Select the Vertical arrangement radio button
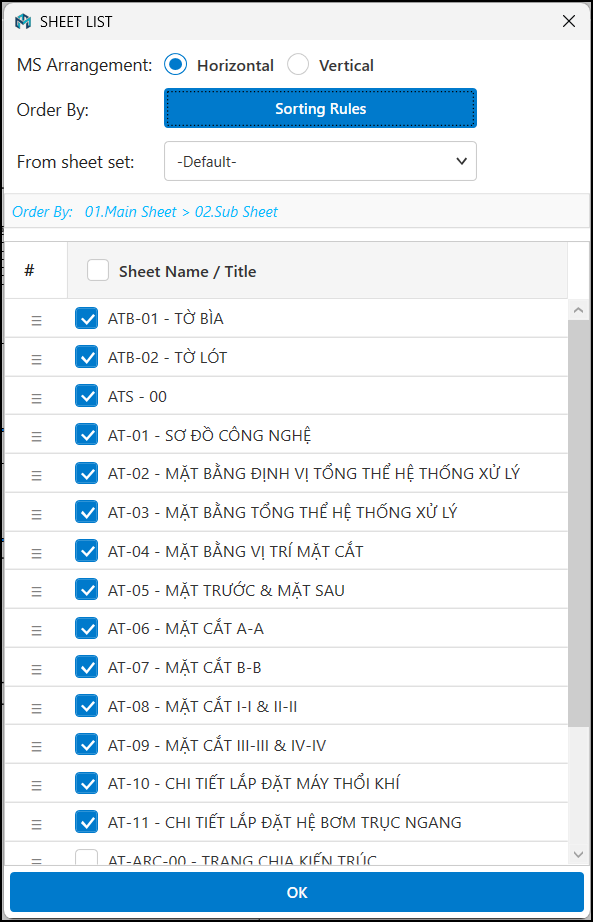 (x=298, y=65)
